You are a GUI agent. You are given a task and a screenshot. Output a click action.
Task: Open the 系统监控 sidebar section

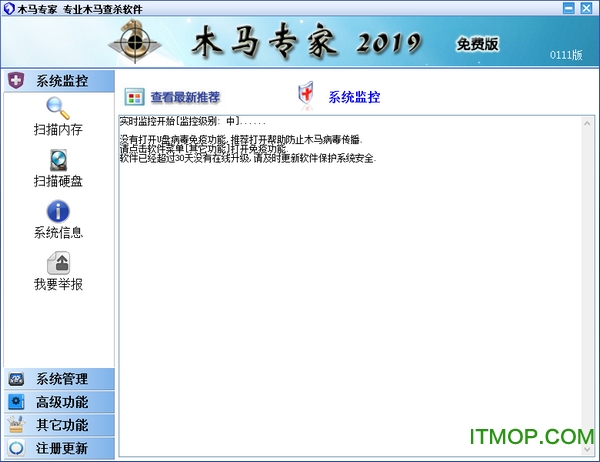(x=59, y=81)
